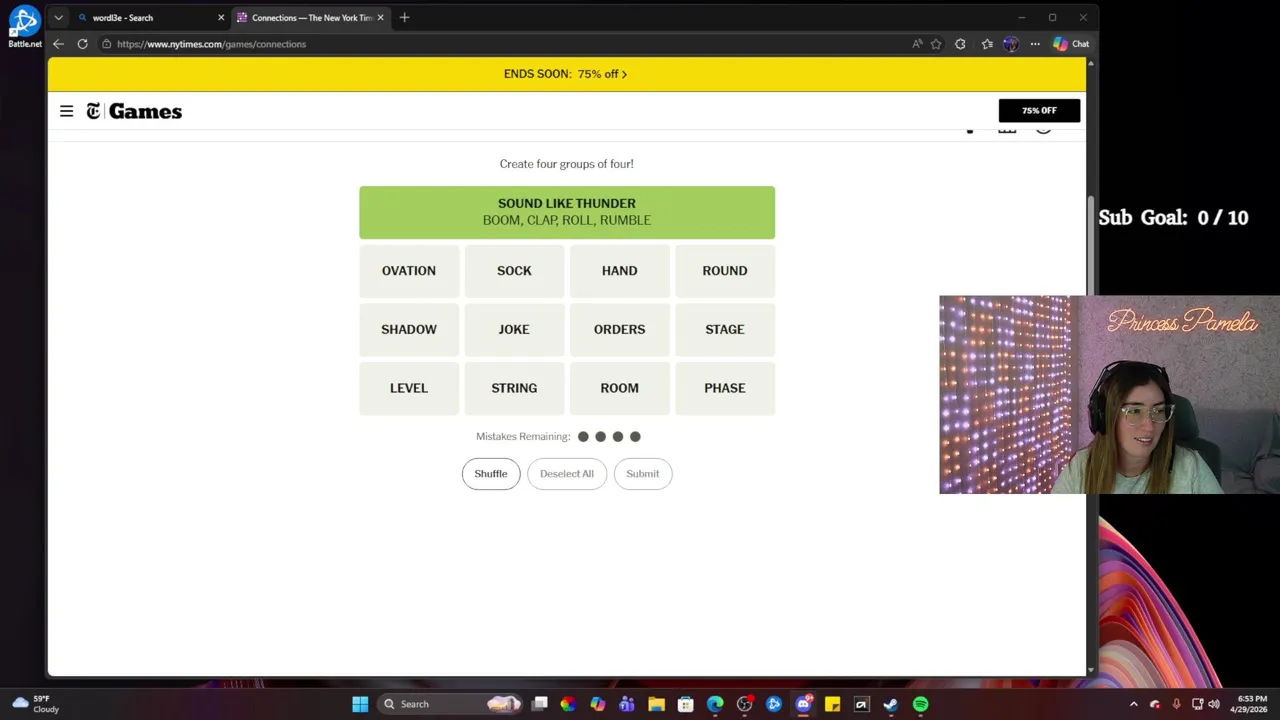
Task: Submit the selected group
Action: (x=643, y=474)
